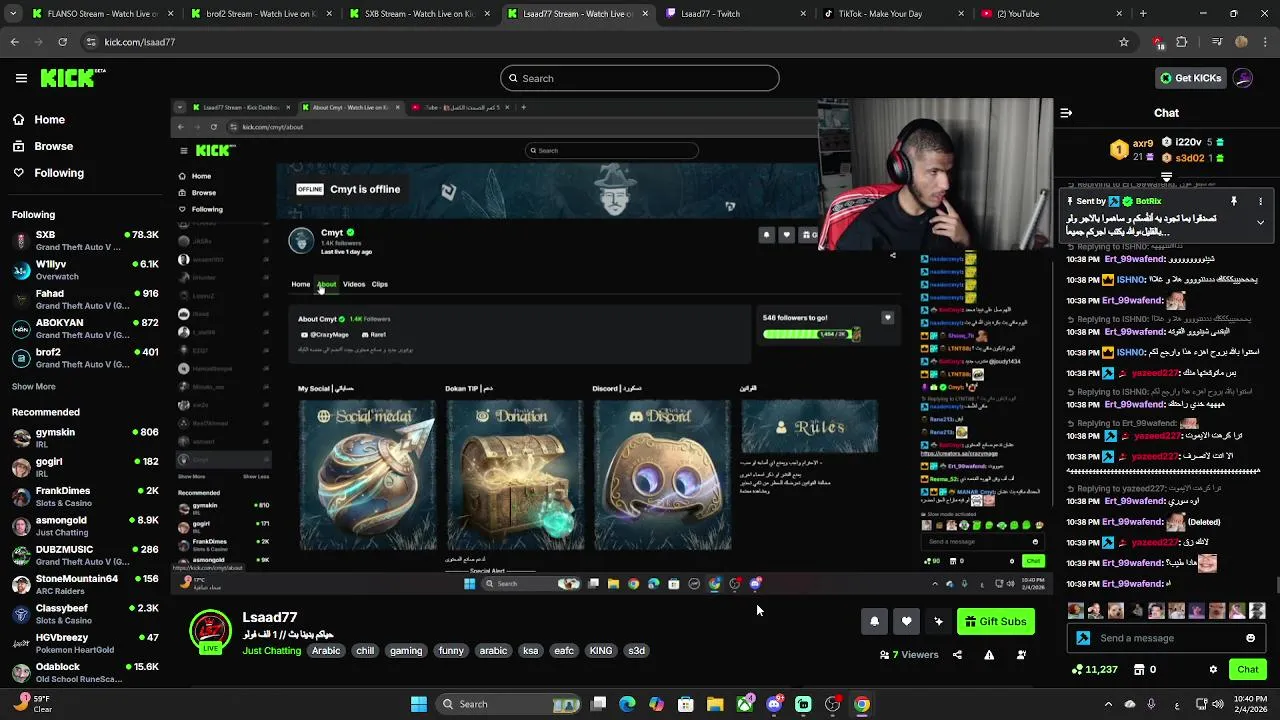Go back to the previous page in Chrome
The width and height of the screenshot is (1280, 720).
tap(14, 42)
